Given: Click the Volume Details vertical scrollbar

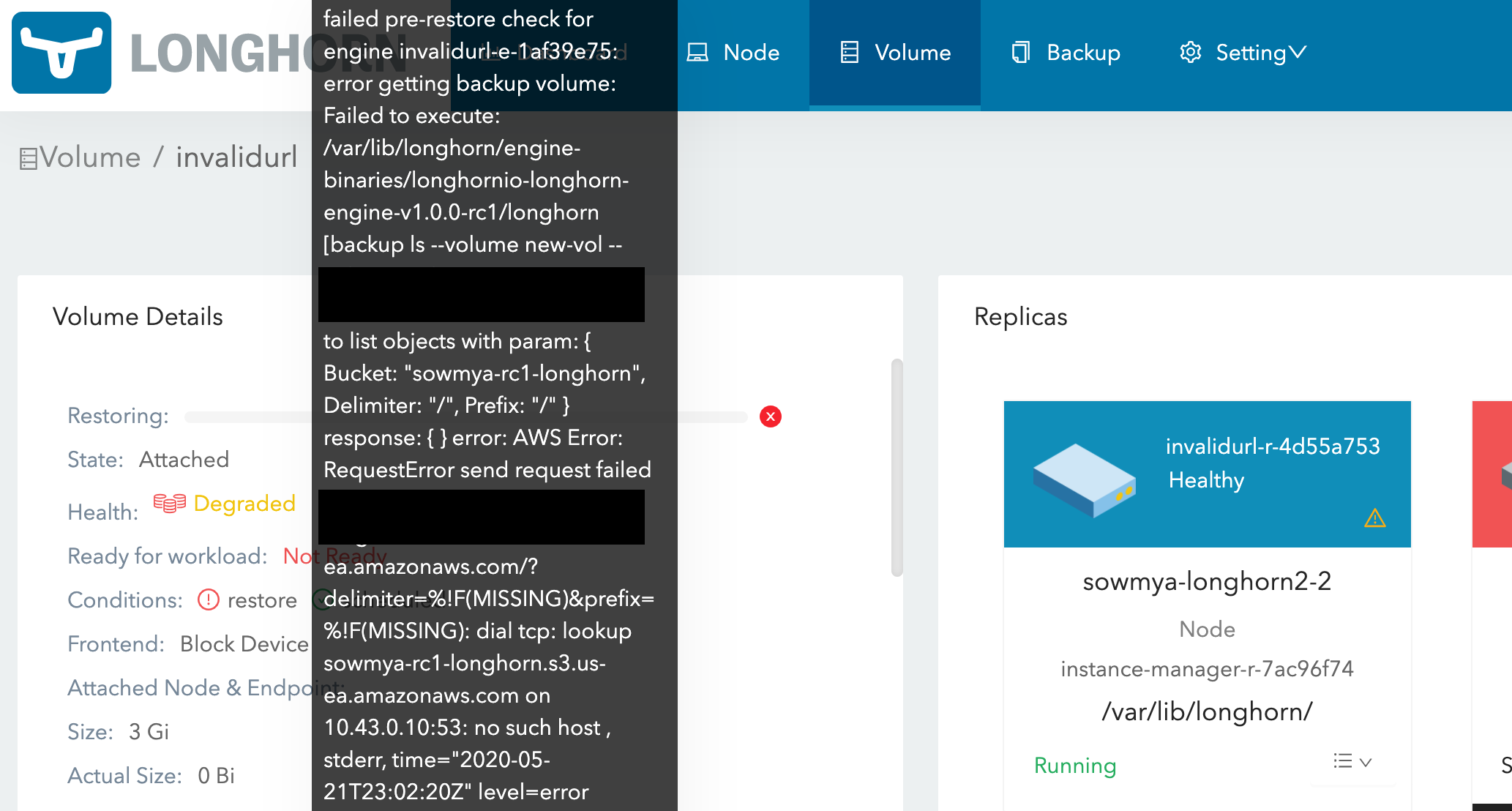Looking at the screenshot, I should click(x=897, y=468).
